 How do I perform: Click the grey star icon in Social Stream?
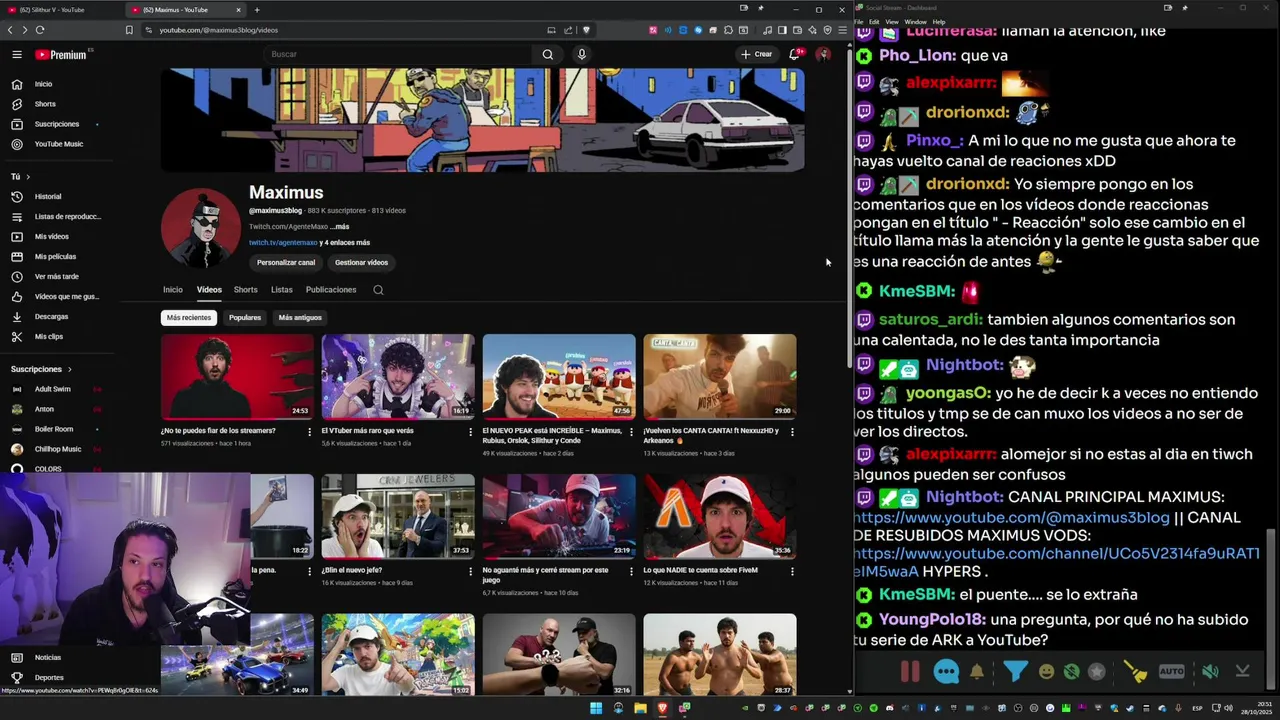(1097, 672)
